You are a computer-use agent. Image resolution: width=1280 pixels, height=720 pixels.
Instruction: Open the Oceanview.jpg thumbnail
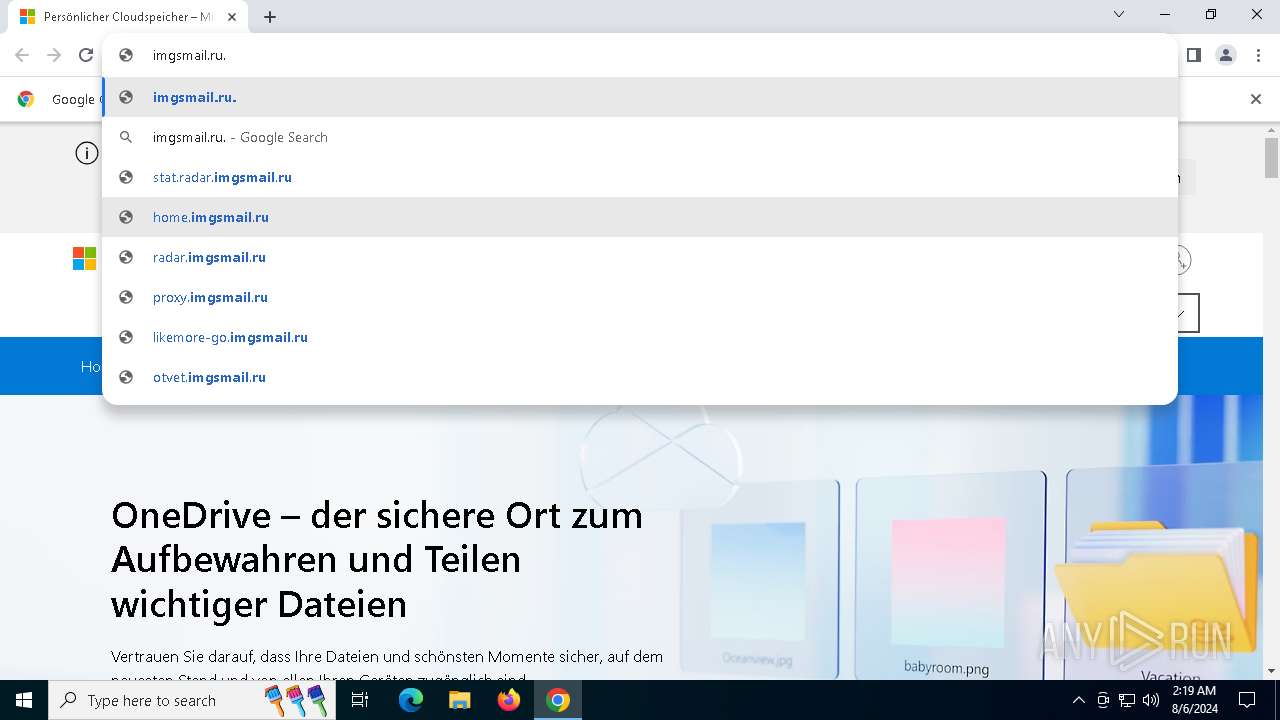pyautogui.click(x=758, y=580)
